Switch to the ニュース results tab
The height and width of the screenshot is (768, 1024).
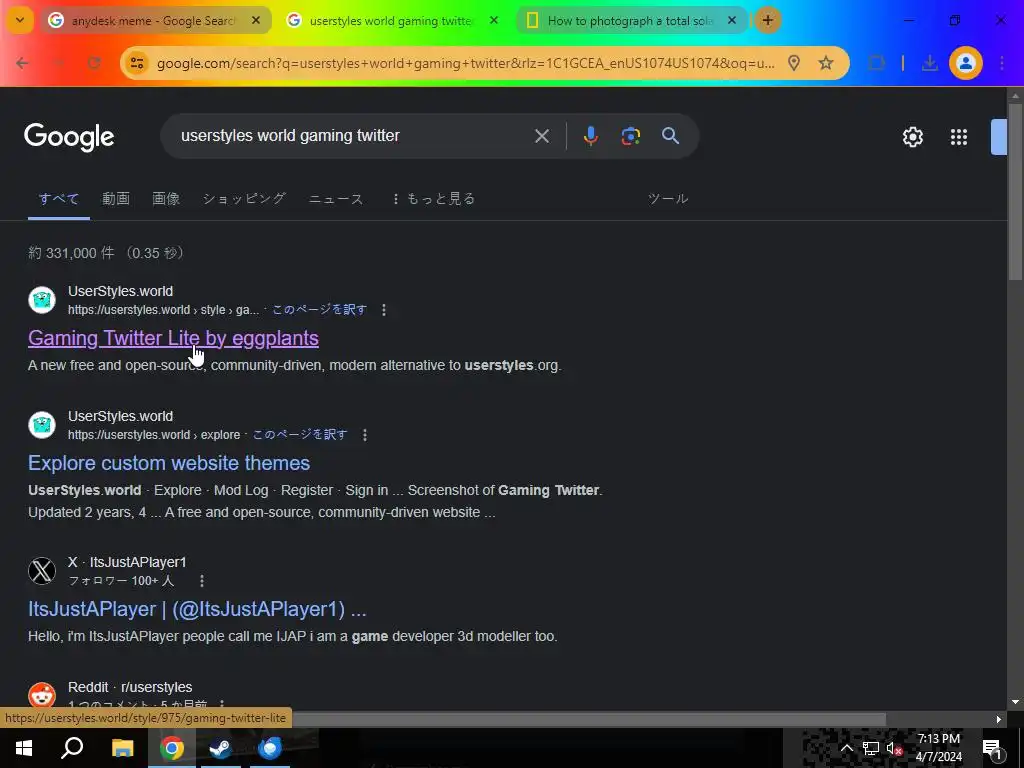[336, 199]
